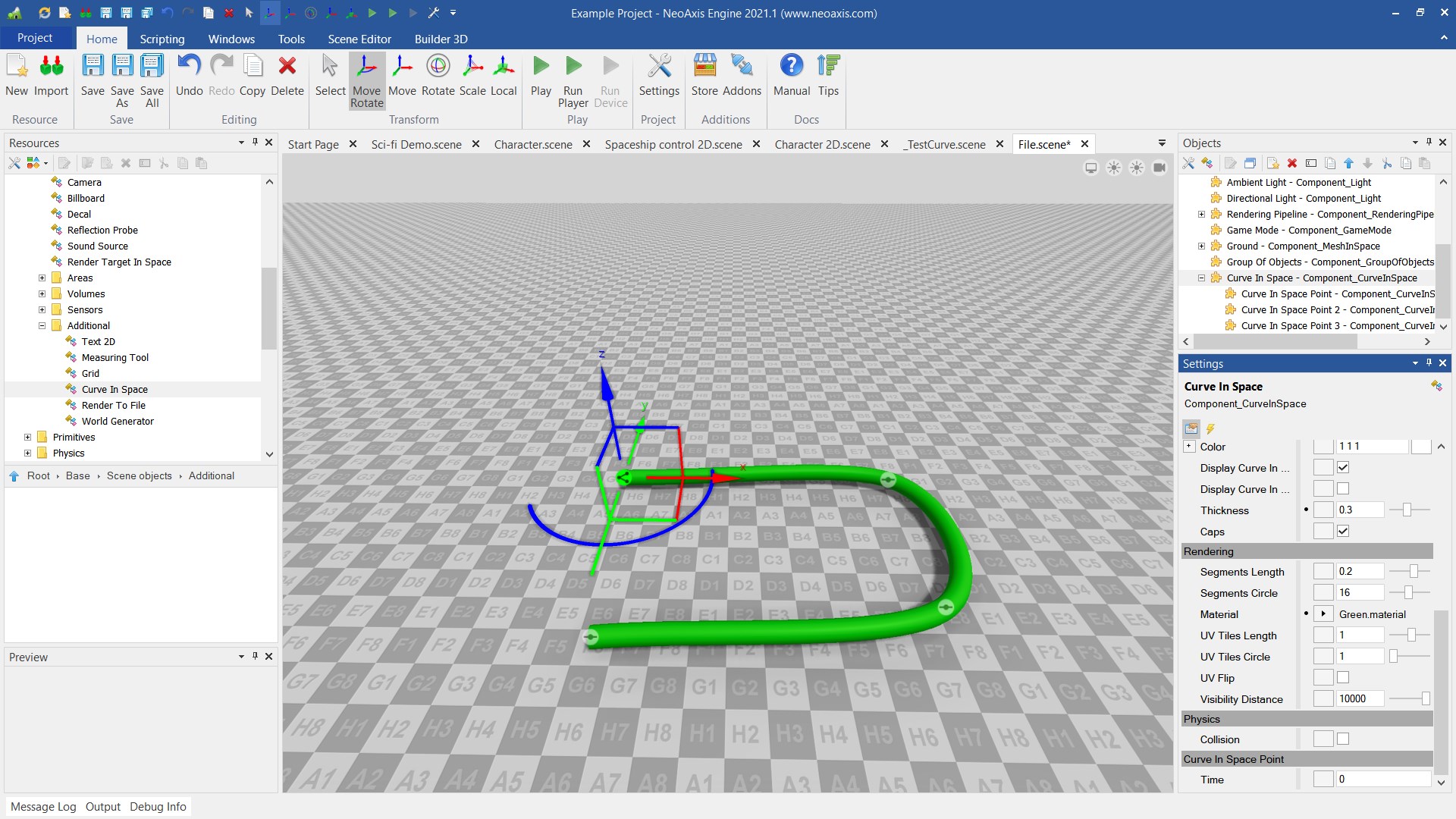Screen dimensions: 1456x819
Task: Open project Settings in ribbon
Action: (x=658, y=76)
